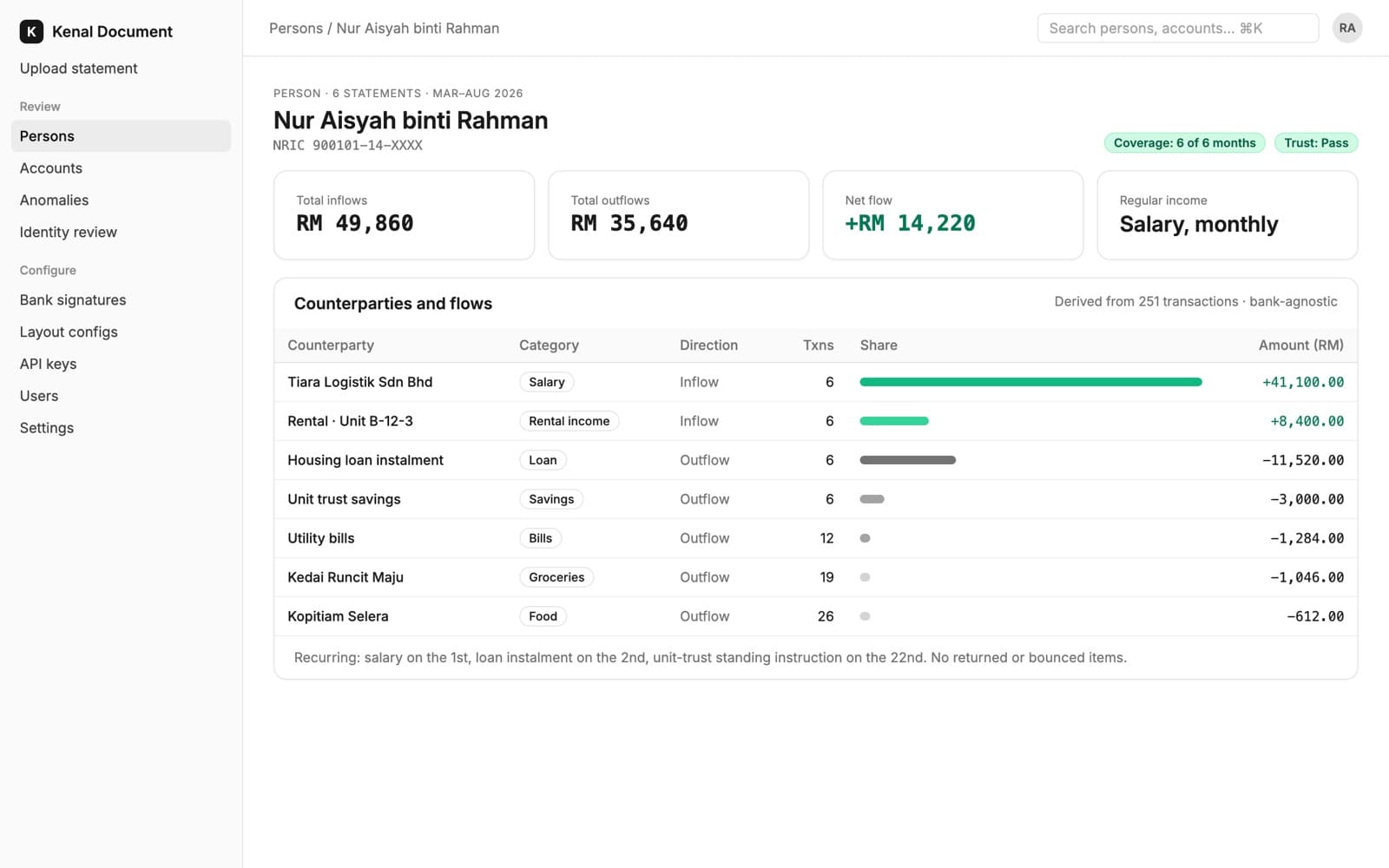The image size is (1389, 868).
Task: Click Kopitiam Selera counterparty
Action: coord(338,616)
